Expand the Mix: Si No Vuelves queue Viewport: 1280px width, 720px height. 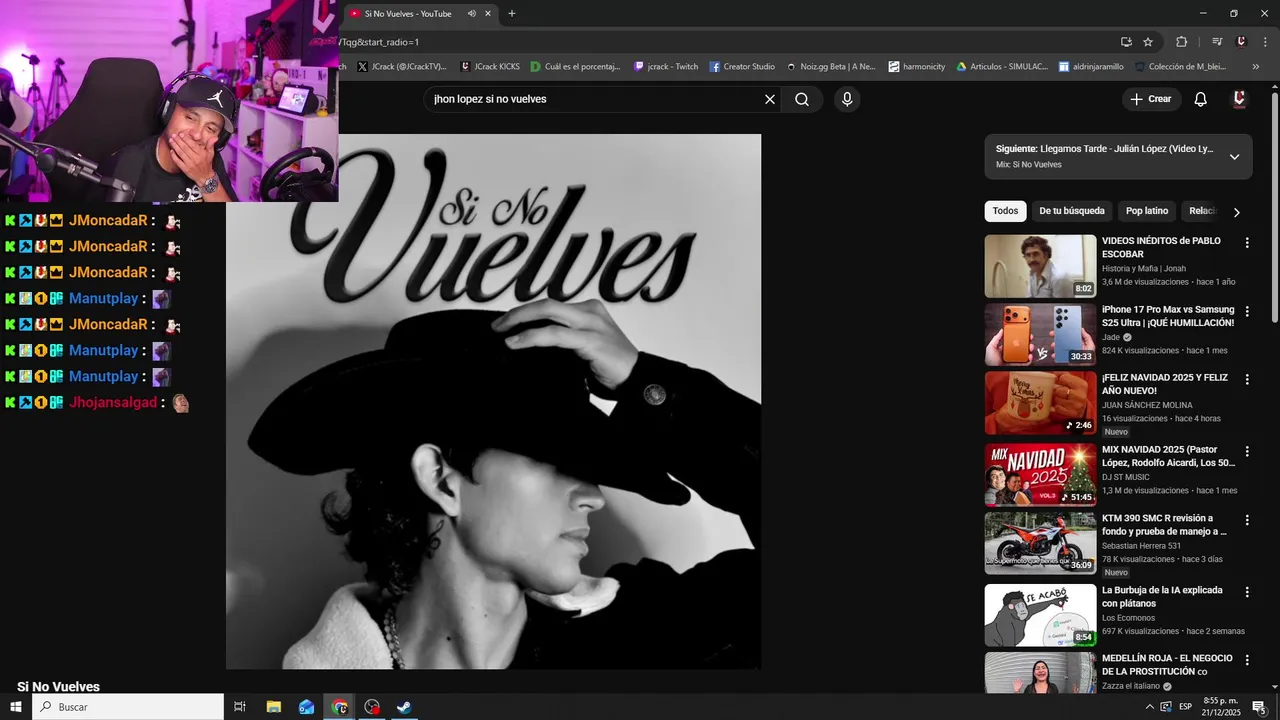pos(1234,157)
